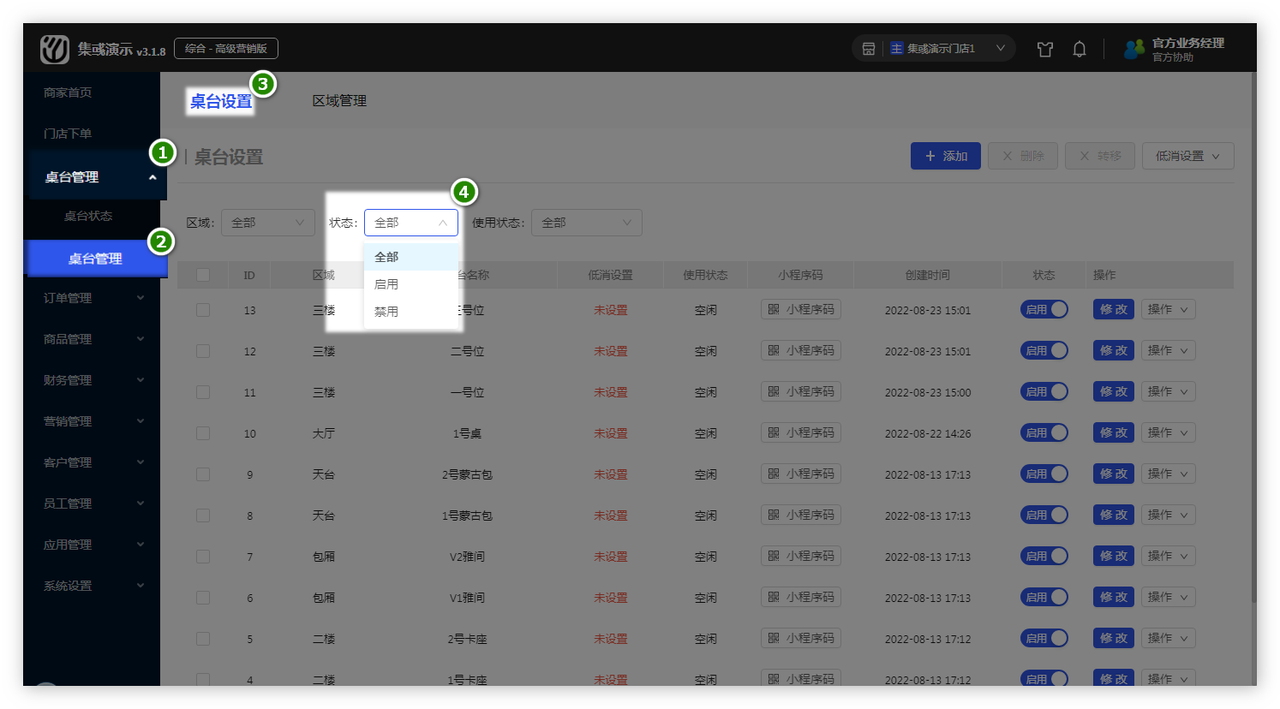Check the row checkbox for ID 9
Viewport: 1280px width, 709px height.
(x=203, y=474)
